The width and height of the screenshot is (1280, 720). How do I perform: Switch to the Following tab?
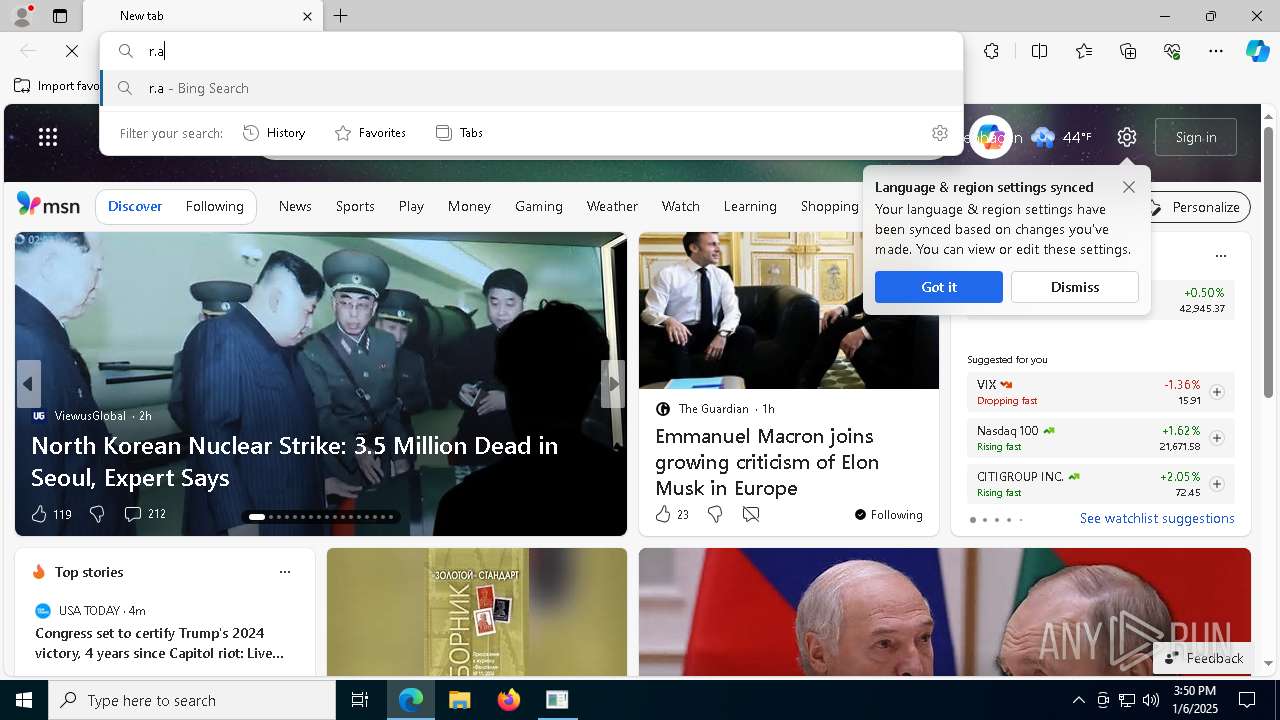pos(214,206)
